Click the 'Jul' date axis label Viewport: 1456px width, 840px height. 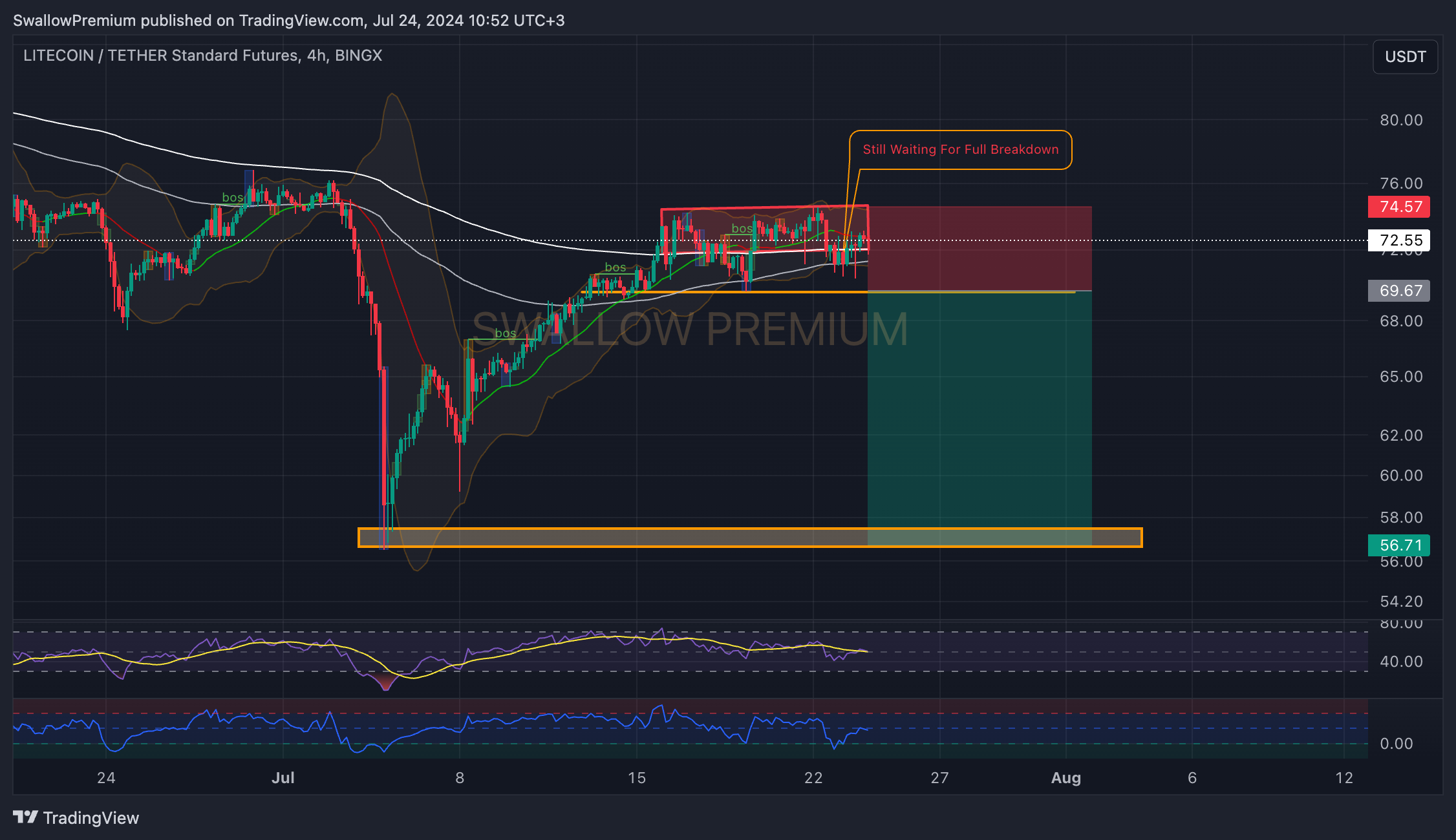pyautogui.click(x=283, y=778)
